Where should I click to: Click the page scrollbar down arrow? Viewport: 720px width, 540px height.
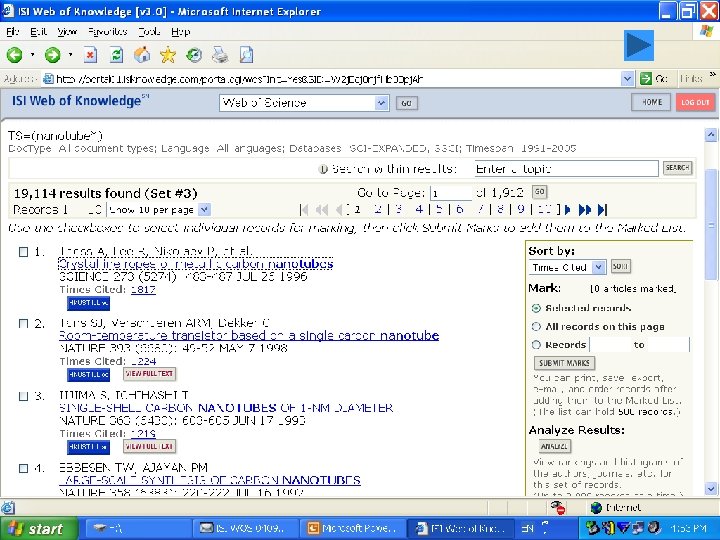(x=711, y=488)
